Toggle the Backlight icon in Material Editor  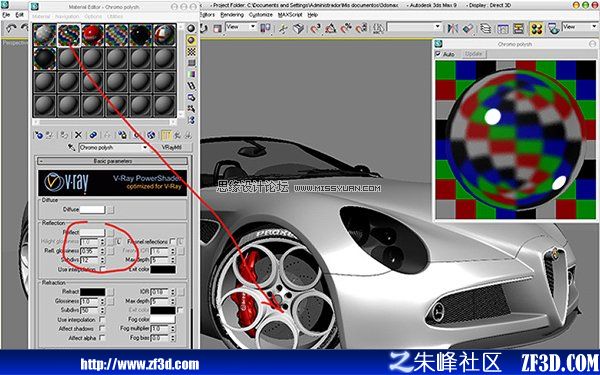point(191,40)
